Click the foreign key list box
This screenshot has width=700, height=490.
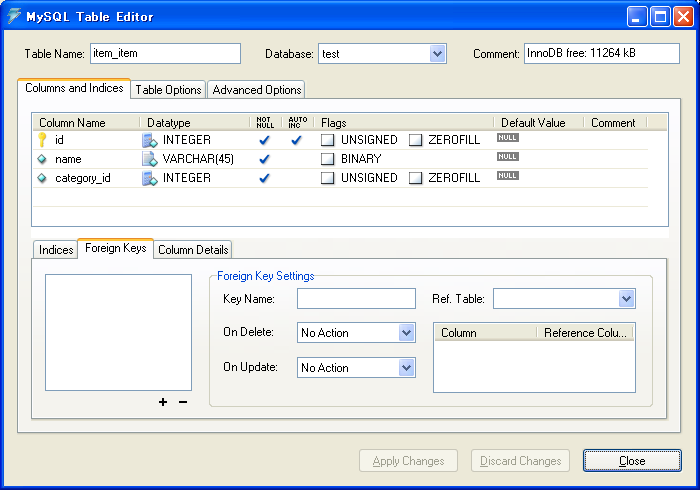118,332
